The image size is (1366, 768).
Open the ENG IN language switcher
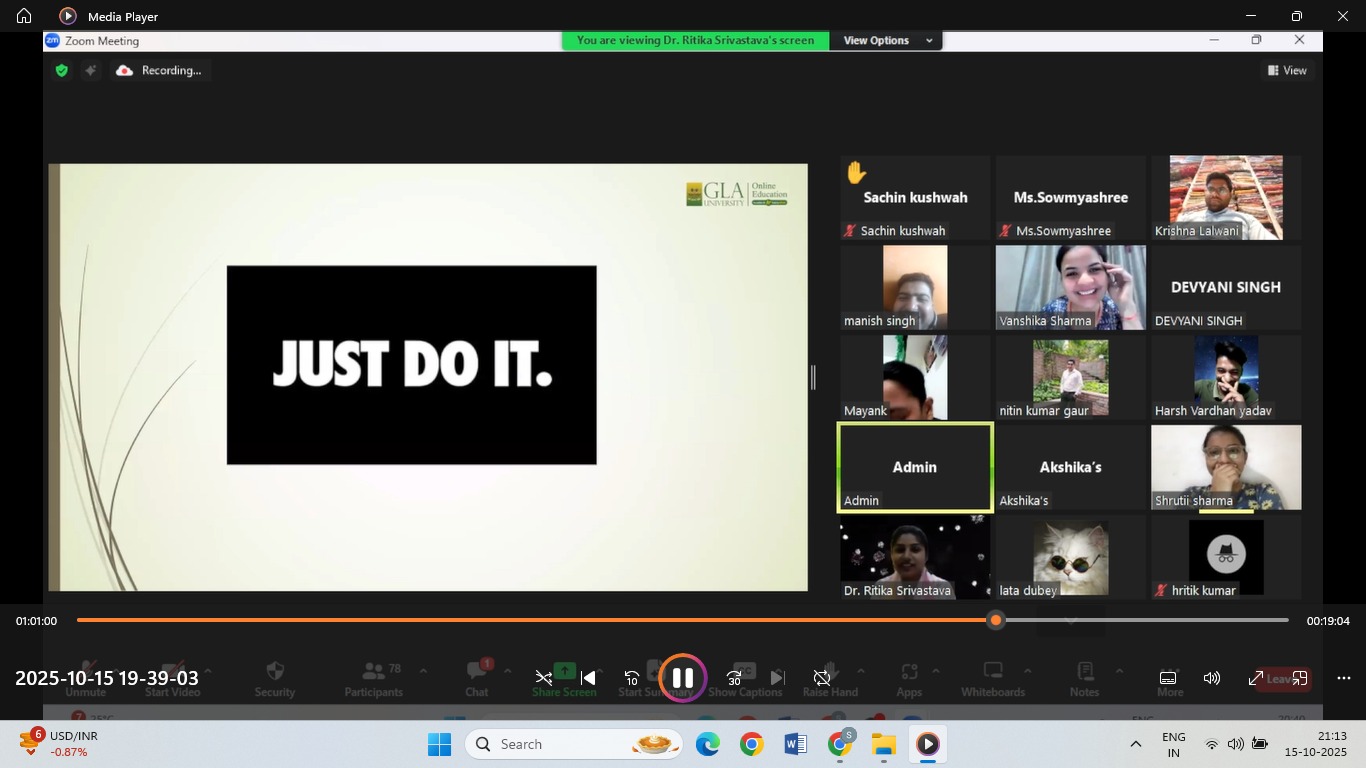click(x=1174, y=744)
